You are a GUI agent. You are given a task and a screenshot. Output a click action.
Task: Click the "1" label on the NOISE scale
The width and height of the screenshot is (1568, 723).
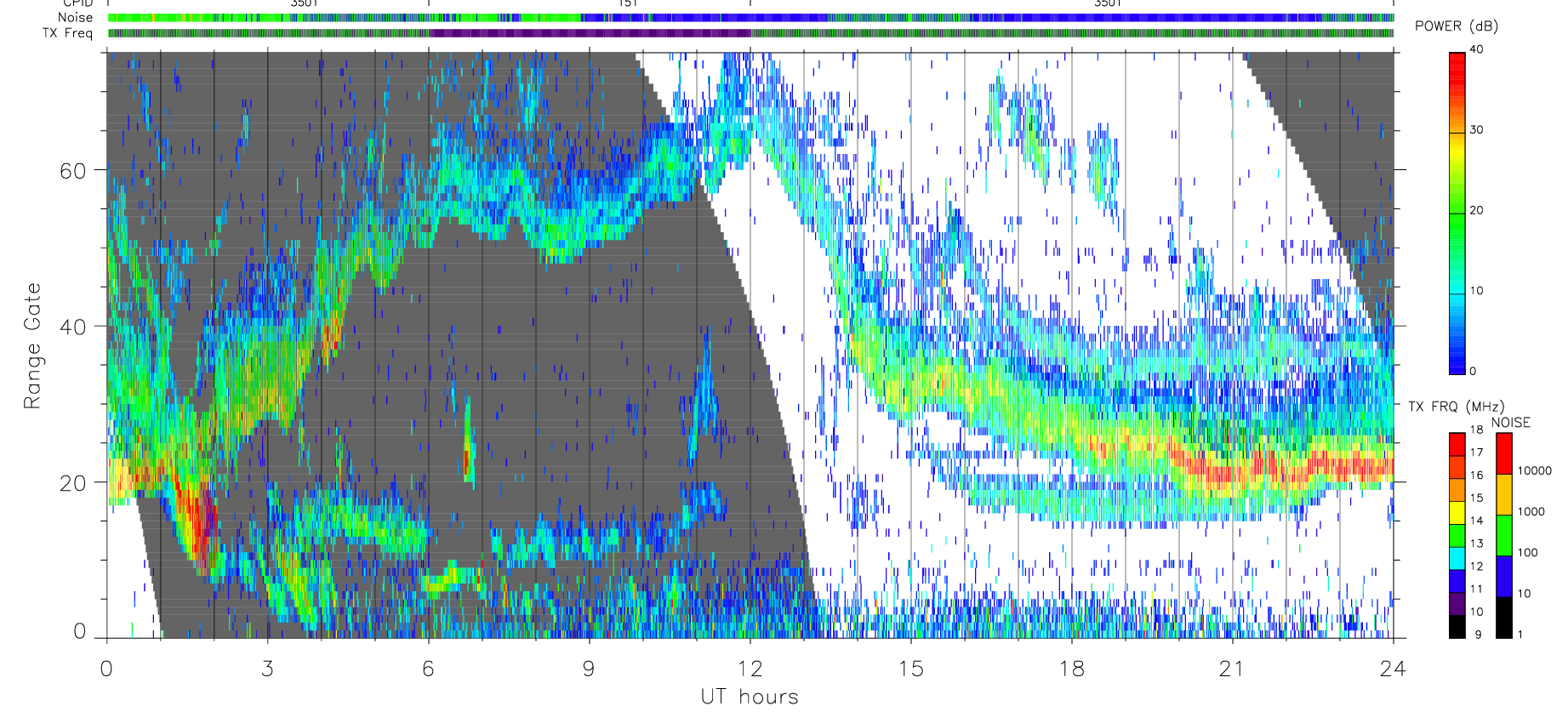pyautogui.click(x=1520, y=634)
